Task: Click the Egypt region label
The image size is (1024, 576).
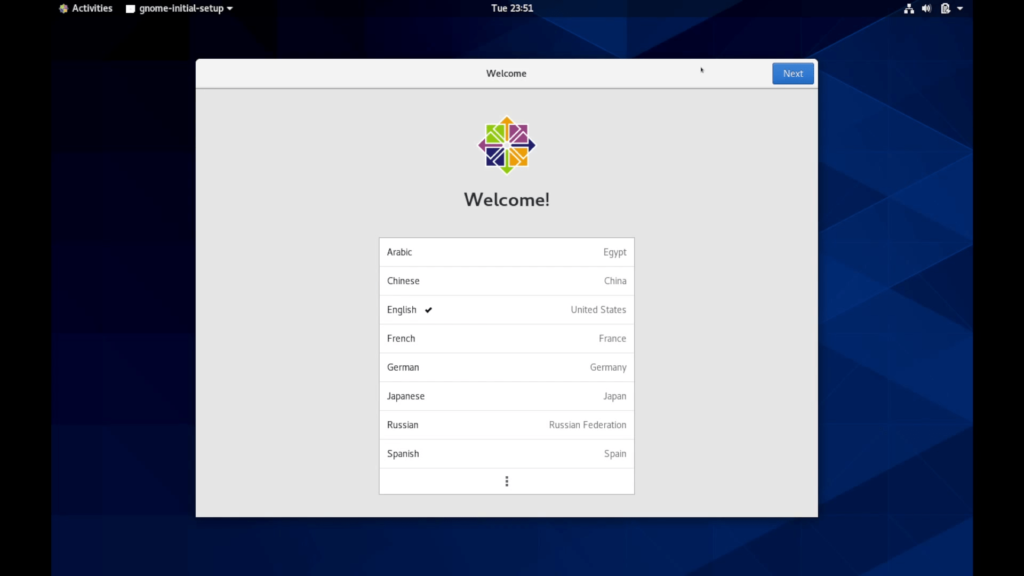Action: point(615,252)
